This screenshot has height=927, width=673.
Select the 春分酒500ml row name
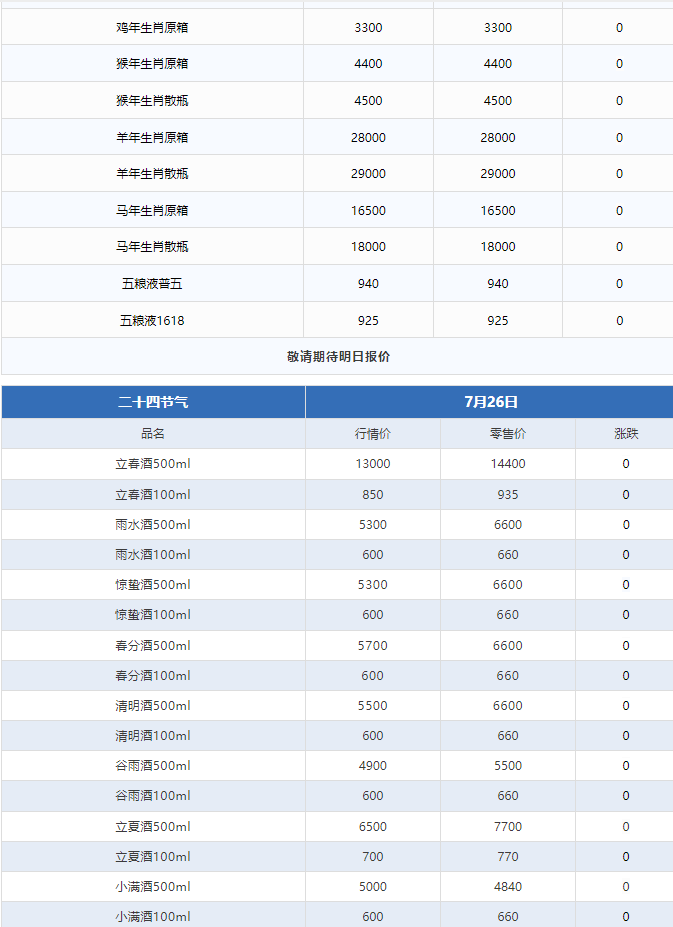(x=153, y=646)
